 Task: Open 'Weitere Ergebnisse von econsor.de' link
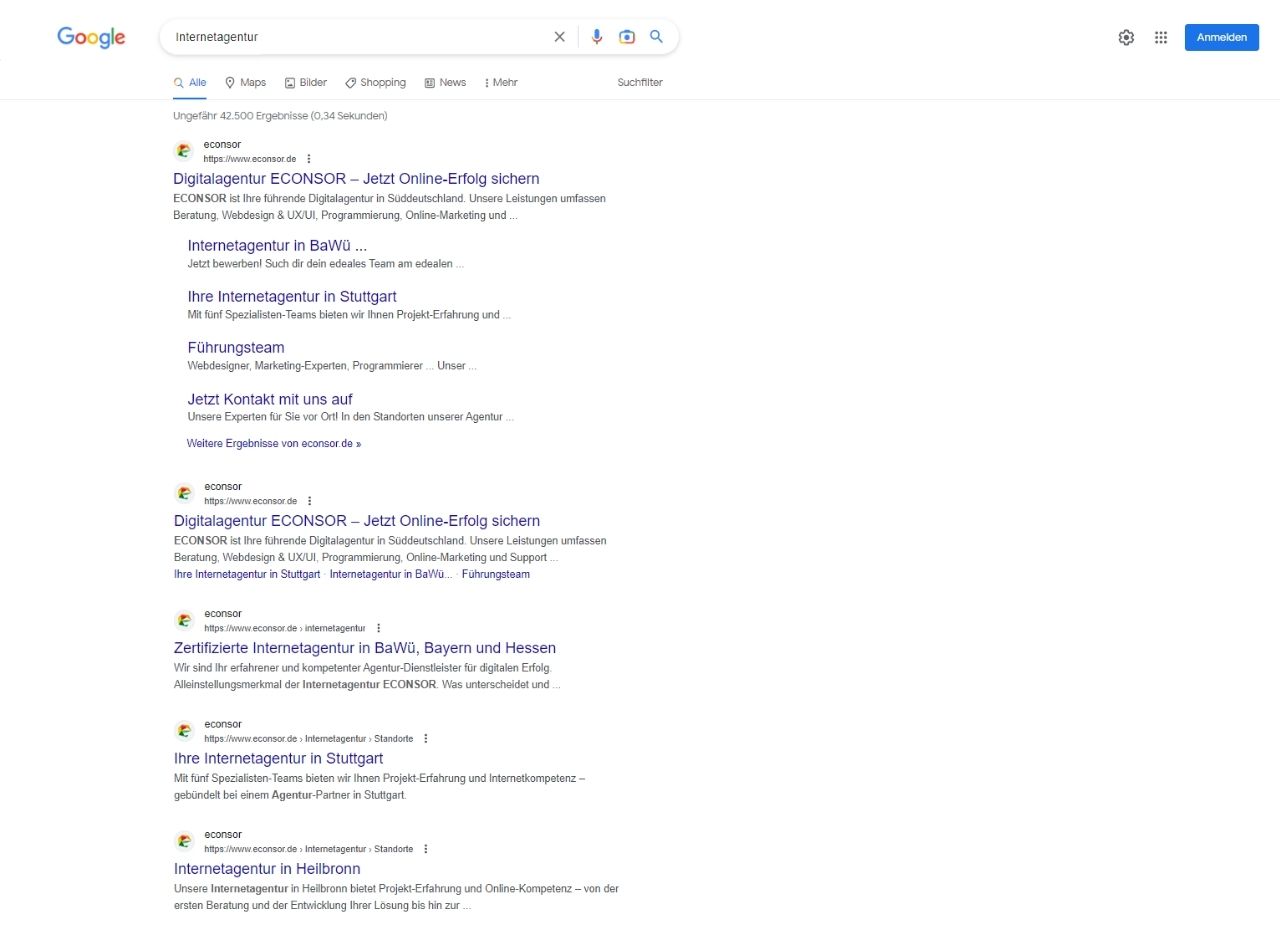(274, 443)
